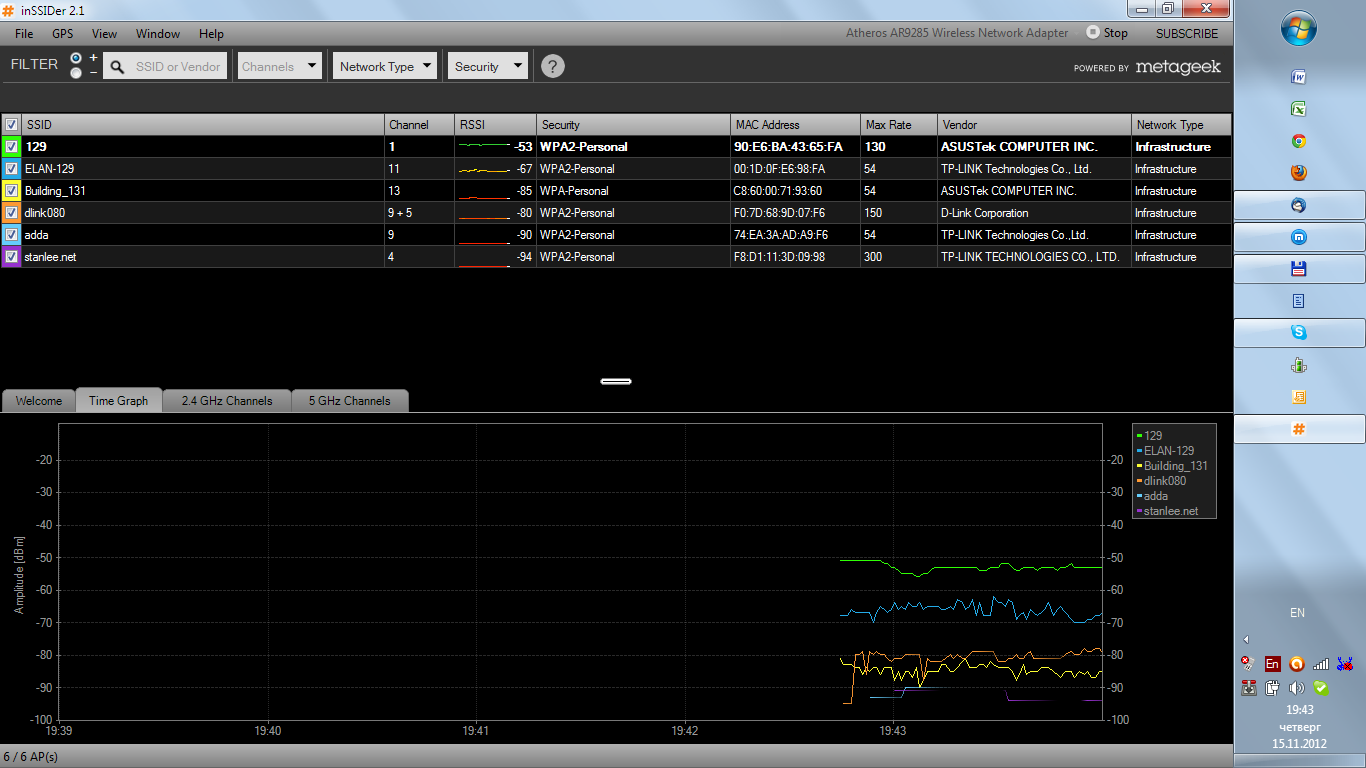Open the Channels filter dropdown
1366x768 pixels.
pos(279,65)
